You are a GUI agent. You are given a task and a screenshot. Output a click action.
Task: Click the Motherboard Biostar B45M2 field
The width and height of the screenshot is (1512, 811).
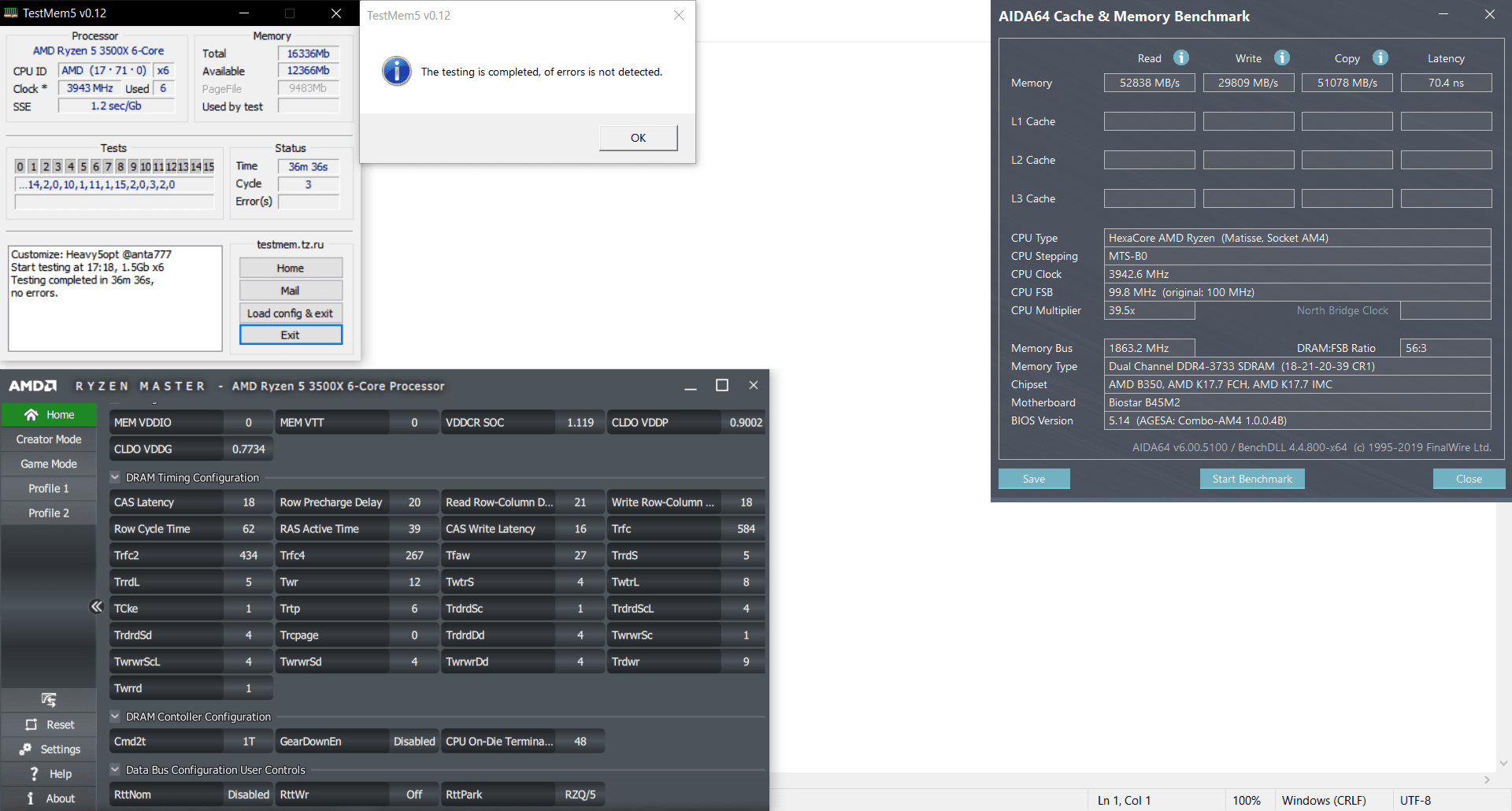[1297, 402]
